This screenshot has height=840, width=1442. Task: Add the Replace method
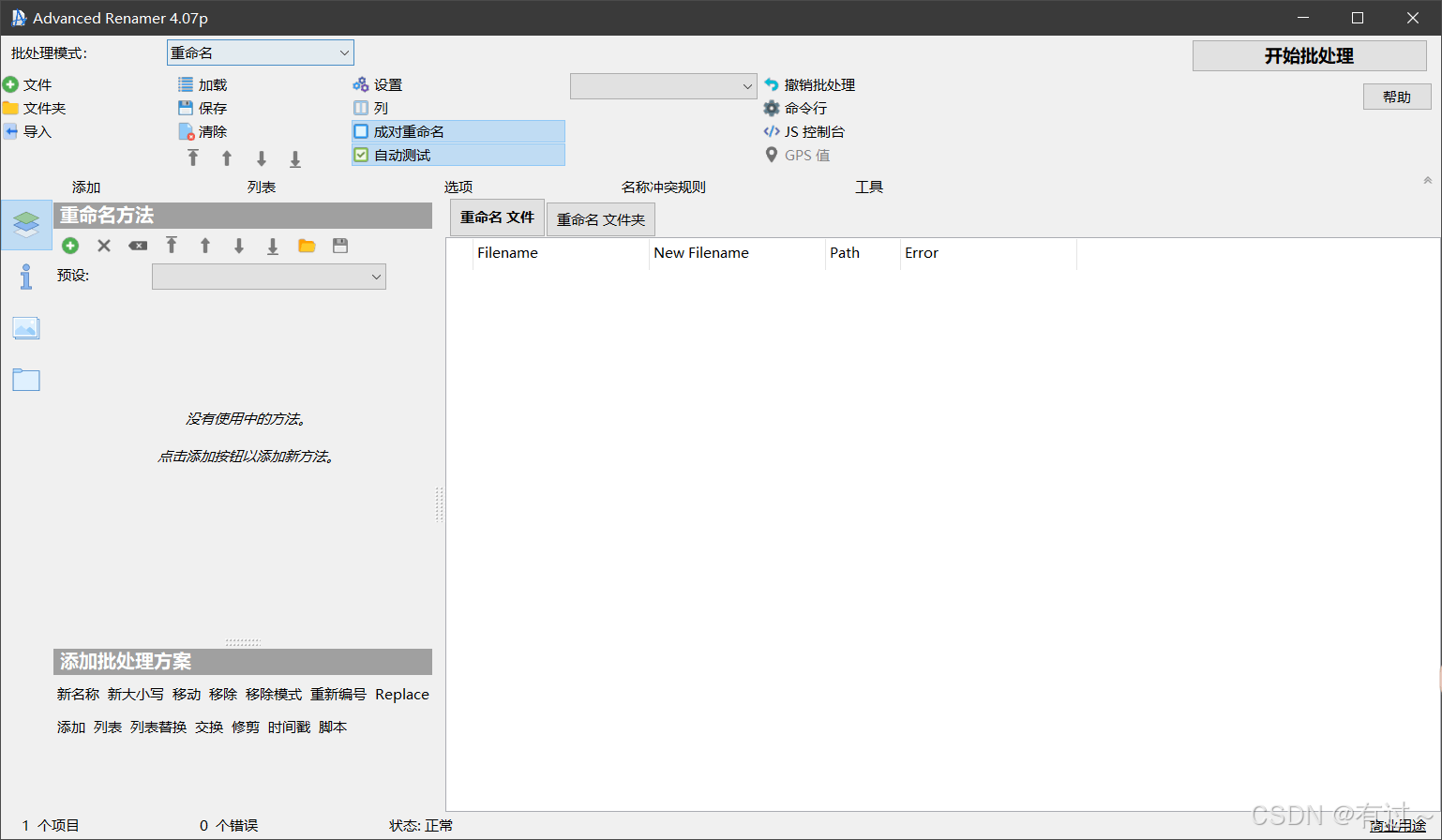[x=402, y=695]
